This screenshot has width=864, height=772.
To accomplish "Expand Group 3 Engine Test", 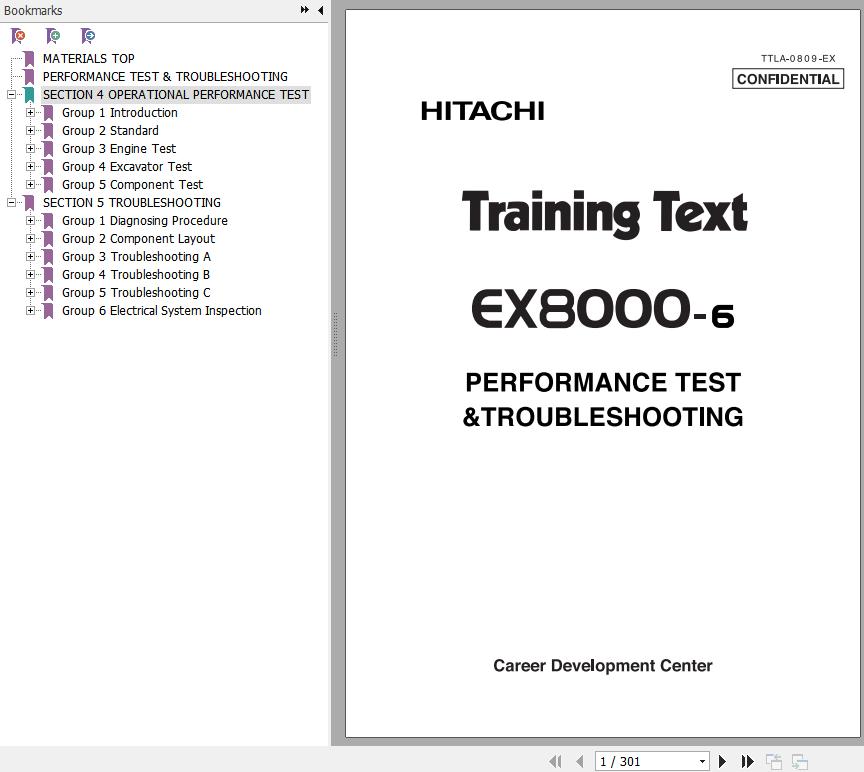I will pos(30,149).
